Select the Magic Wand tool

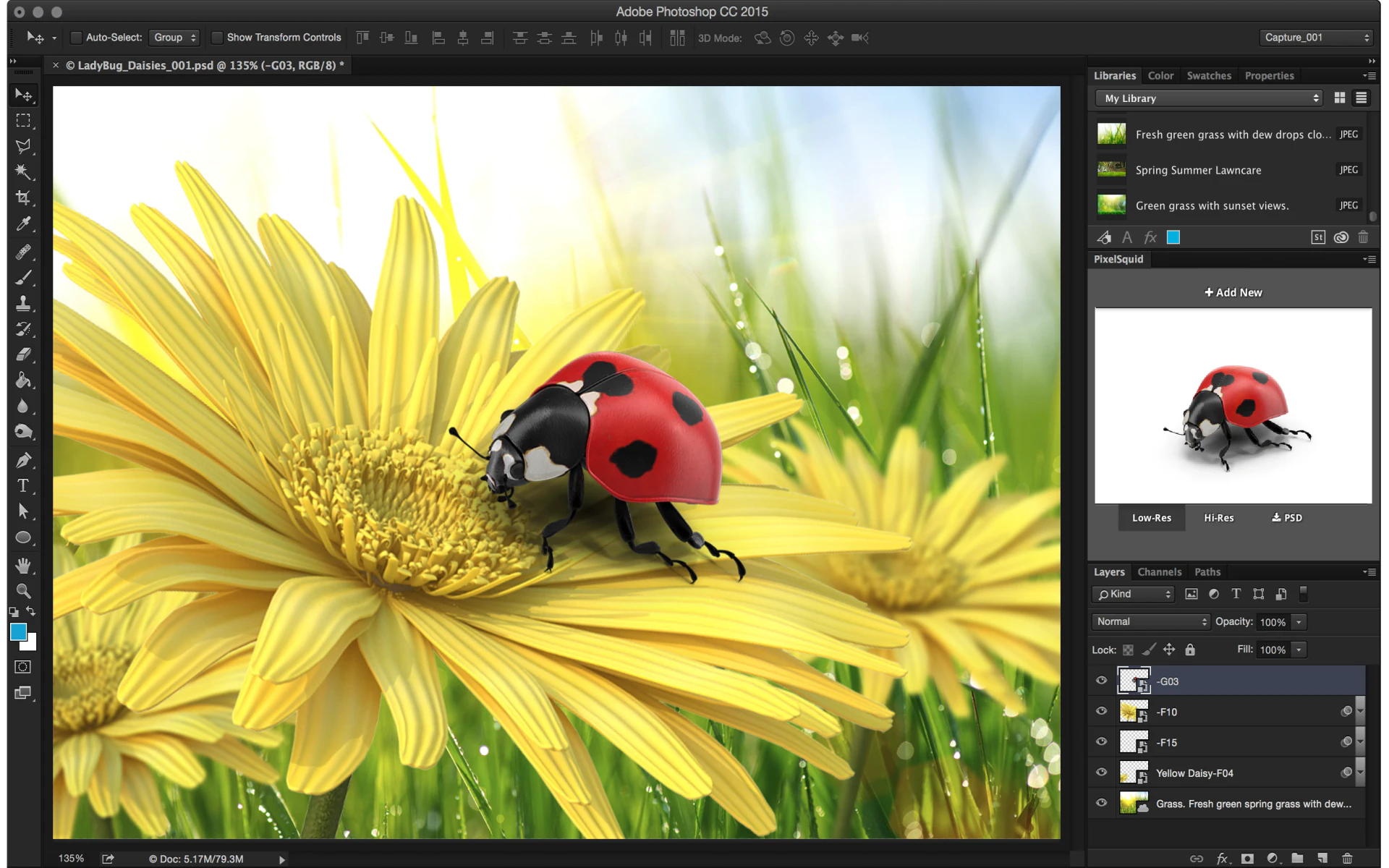coord(23,171)
